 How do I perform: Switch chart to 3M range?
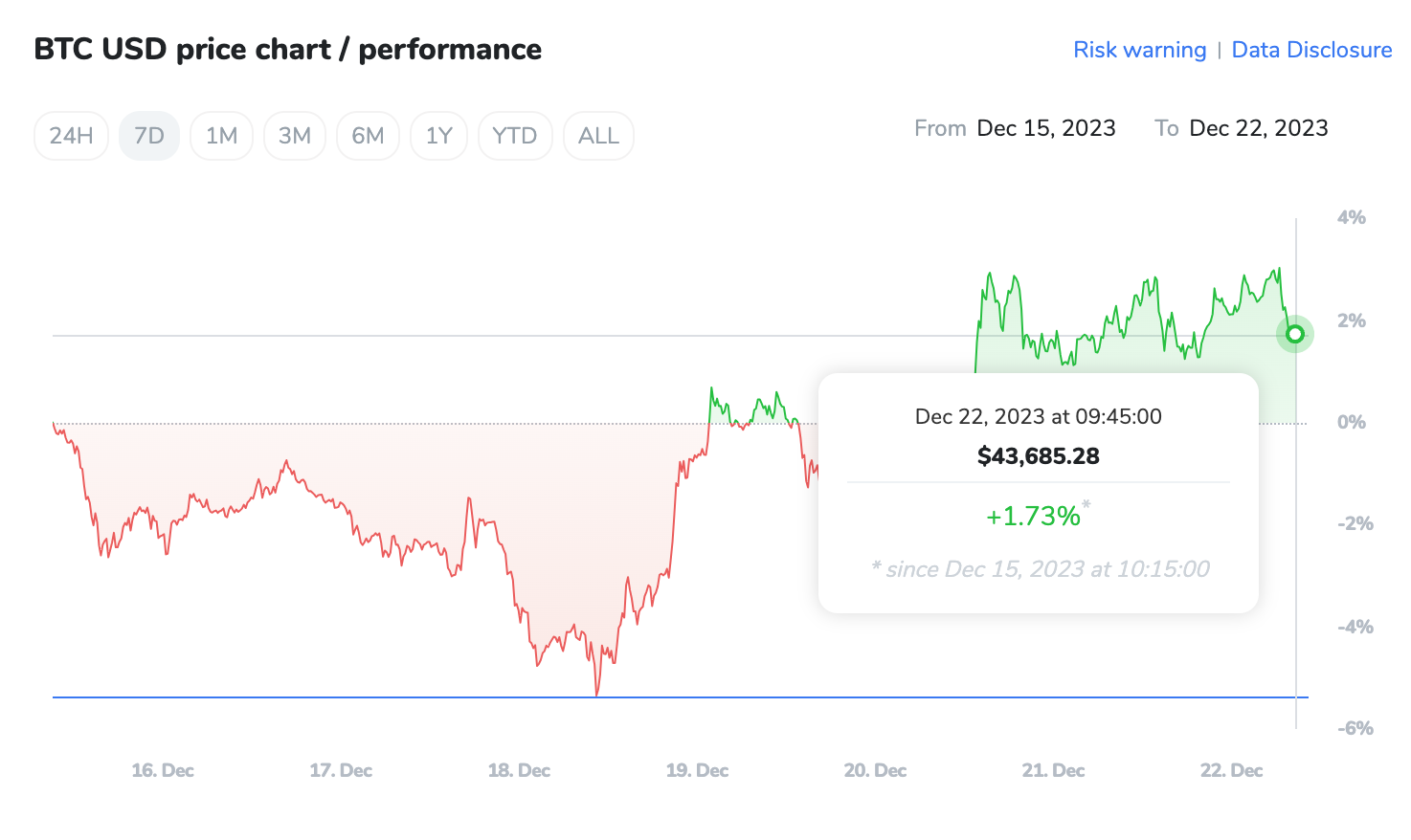tap(294, 136)
